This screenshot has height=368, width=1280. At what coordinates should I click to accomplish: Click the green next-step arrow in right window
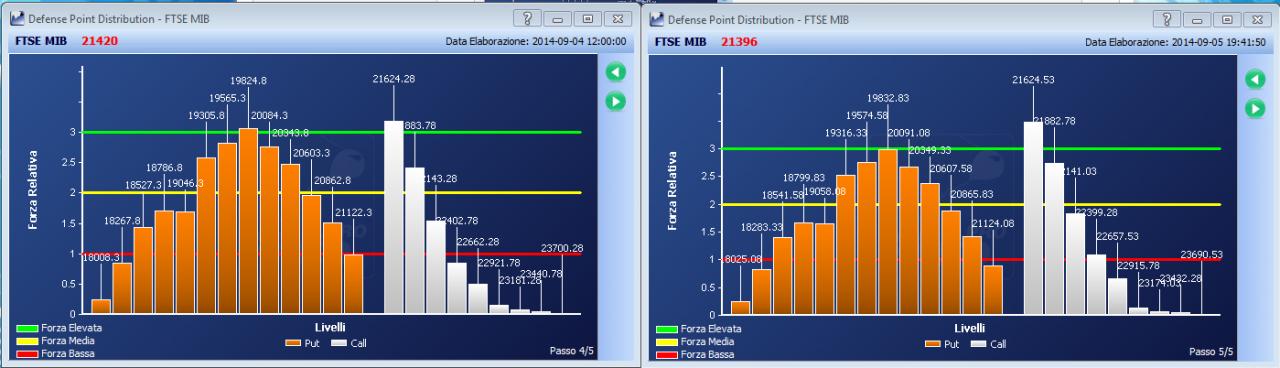1254,107
